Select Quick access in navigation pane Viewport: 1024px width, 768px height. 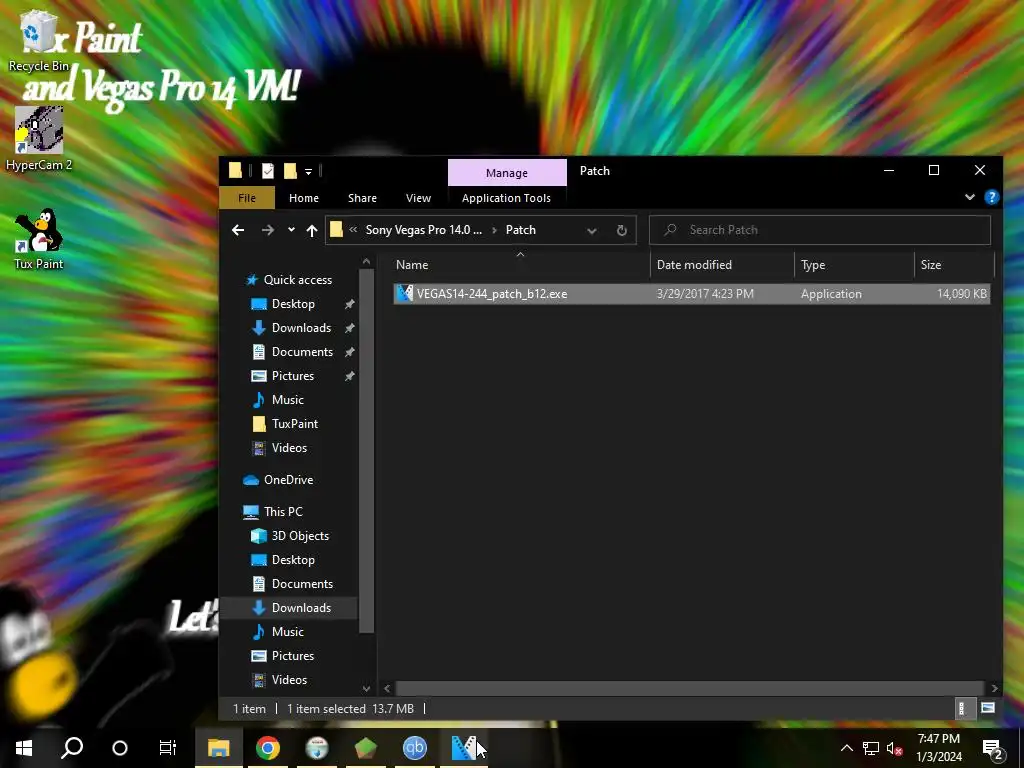point(298,280)
